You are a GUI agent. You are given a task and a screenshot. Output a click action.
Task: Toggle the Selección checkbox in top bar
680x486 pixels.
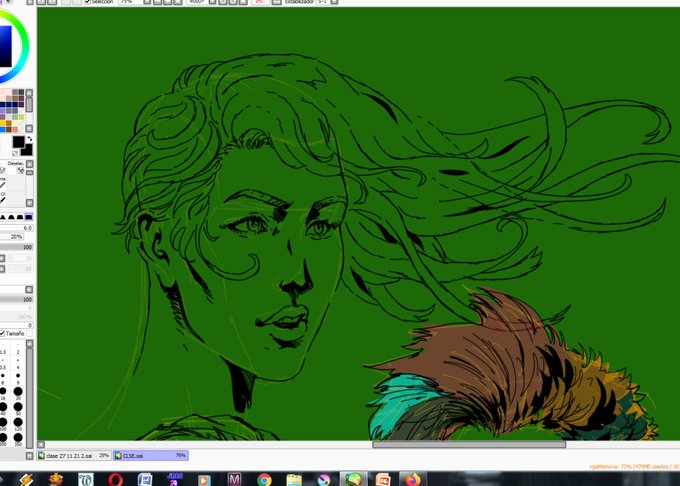point(87,2)
